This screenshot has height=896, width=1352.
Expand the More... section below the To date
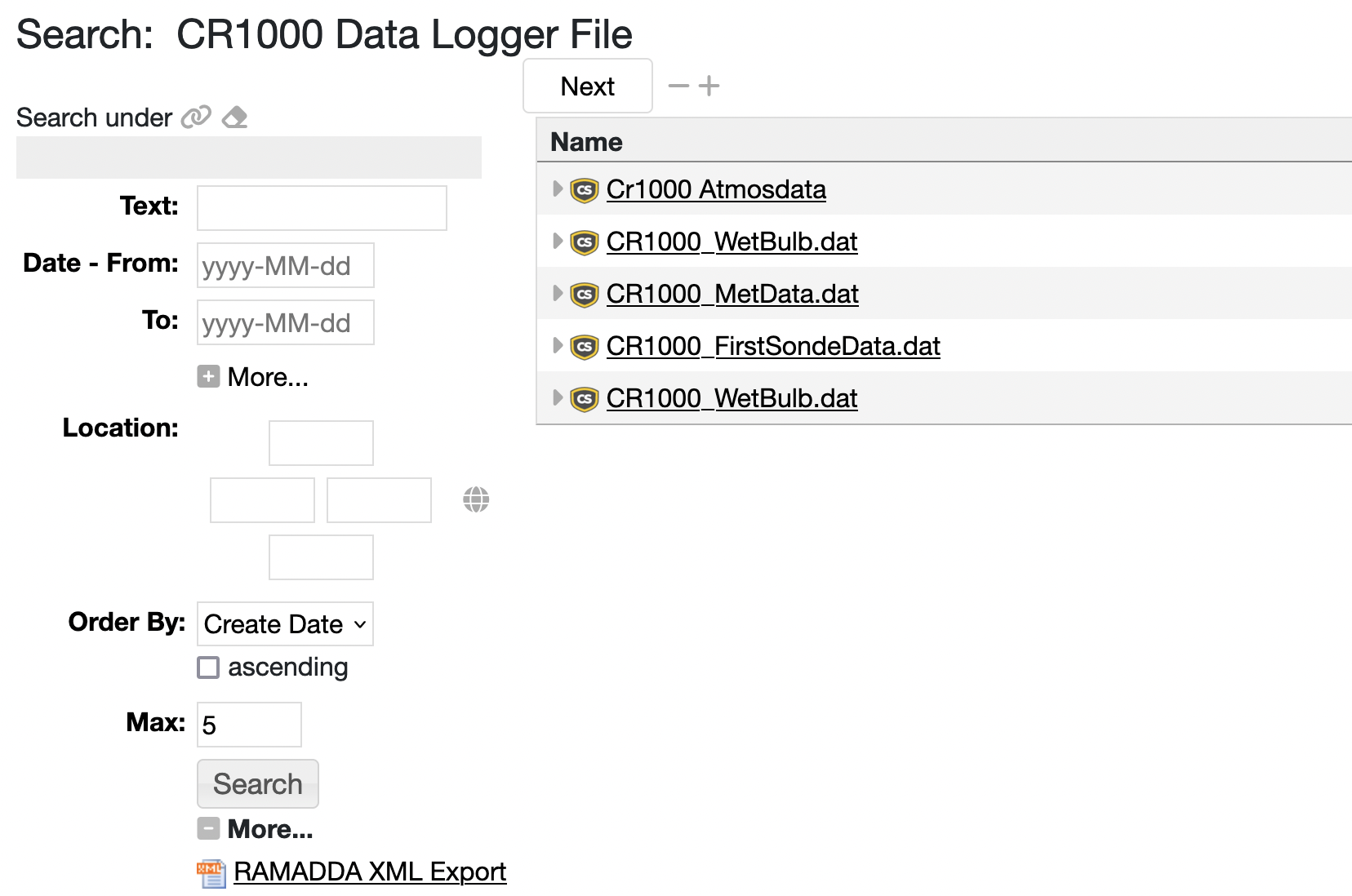point(209,377)
